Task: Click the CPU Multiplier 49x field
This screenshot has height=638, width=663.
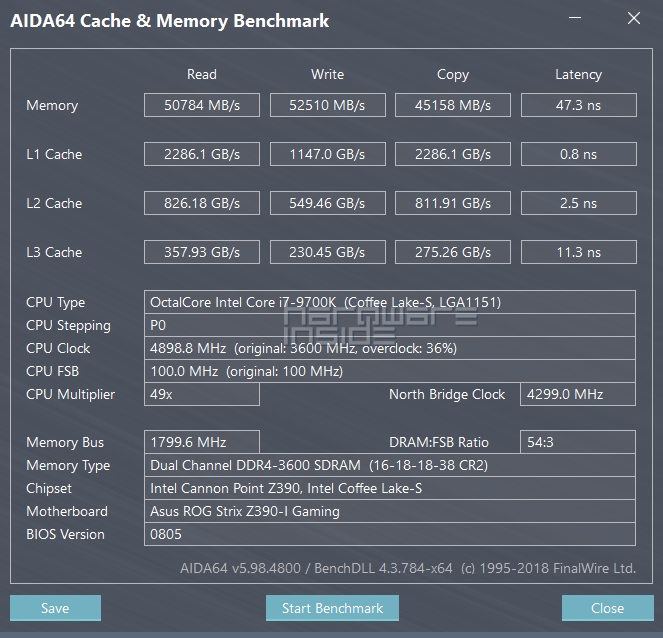Action: tap(202, 394)
